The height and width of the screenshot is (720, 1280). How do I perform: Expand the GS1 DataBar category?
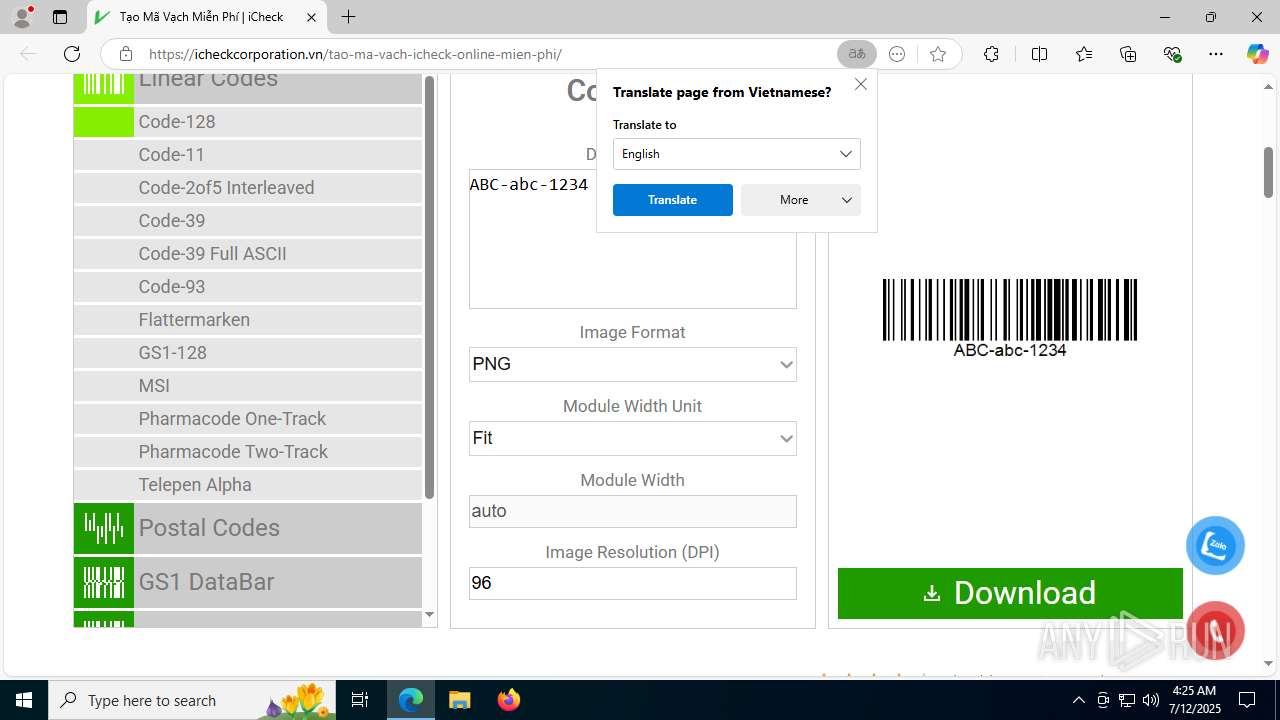248,582
